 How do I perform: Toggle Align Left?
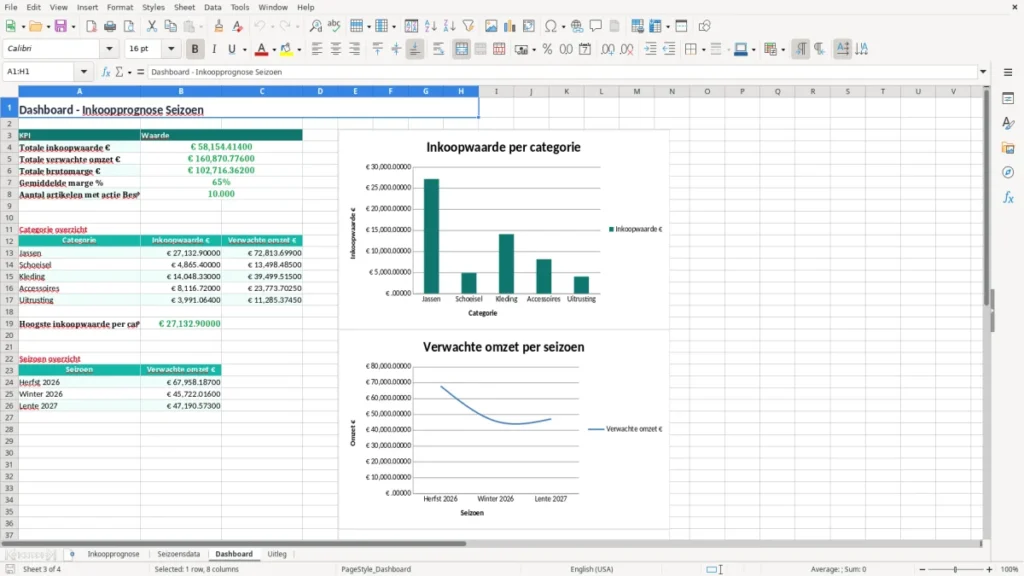tap(317, 49)
